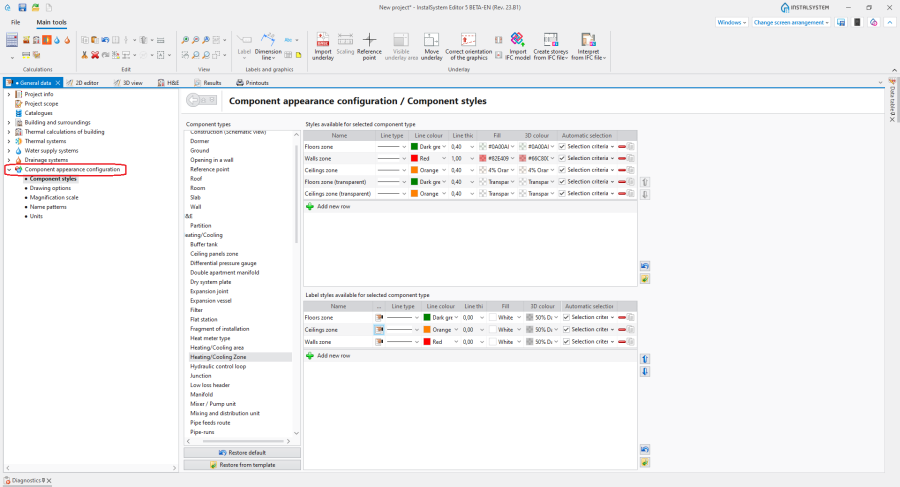This screenshot has height=487, width=900.
Task: Toggle automatic selection for Floors zone (transparent)
Action: tap(562, 182)
